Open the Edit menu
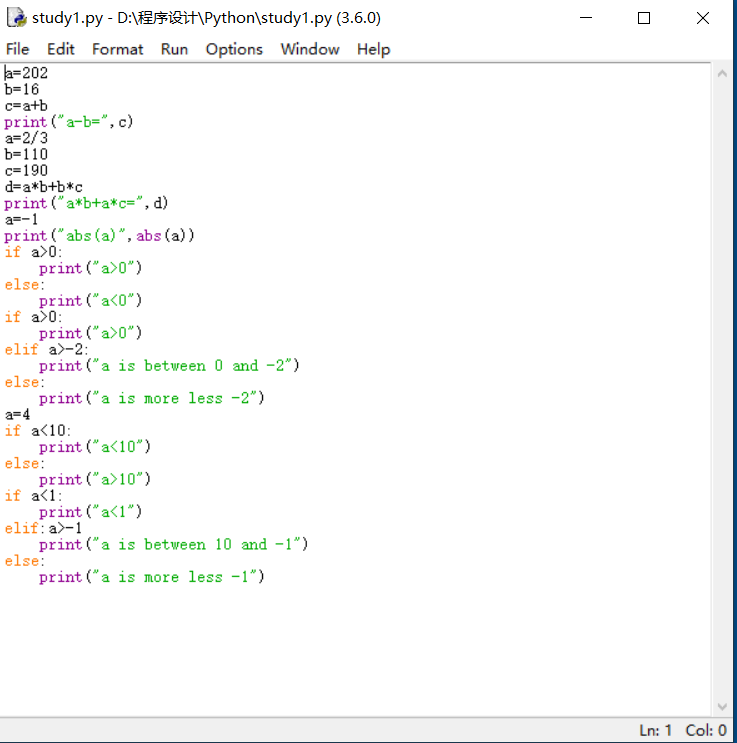Image resolution: width=737 pixels, height=743 pixels. [x=61, y=49]
